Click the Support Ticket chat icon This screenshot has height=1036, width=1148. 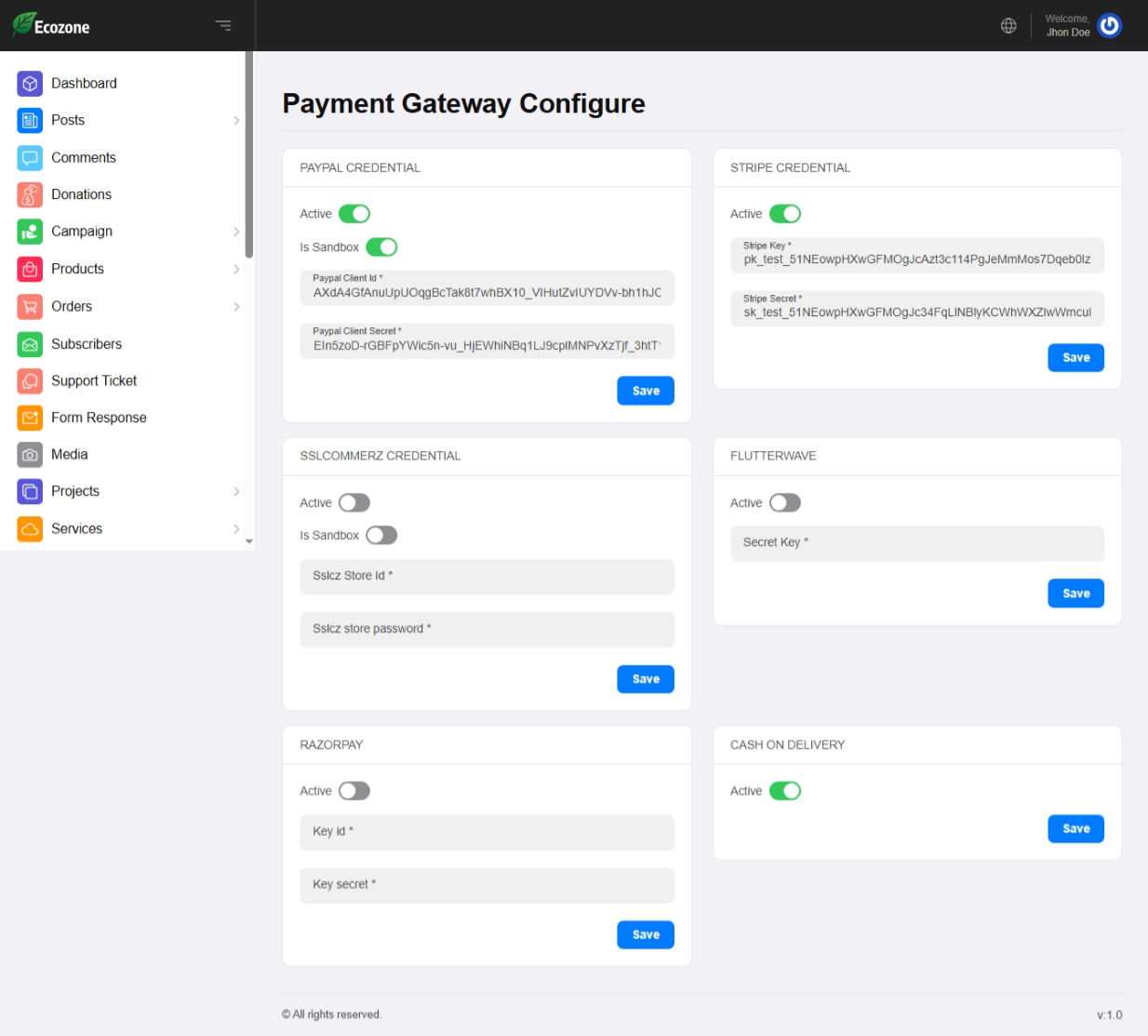(30, 381)
